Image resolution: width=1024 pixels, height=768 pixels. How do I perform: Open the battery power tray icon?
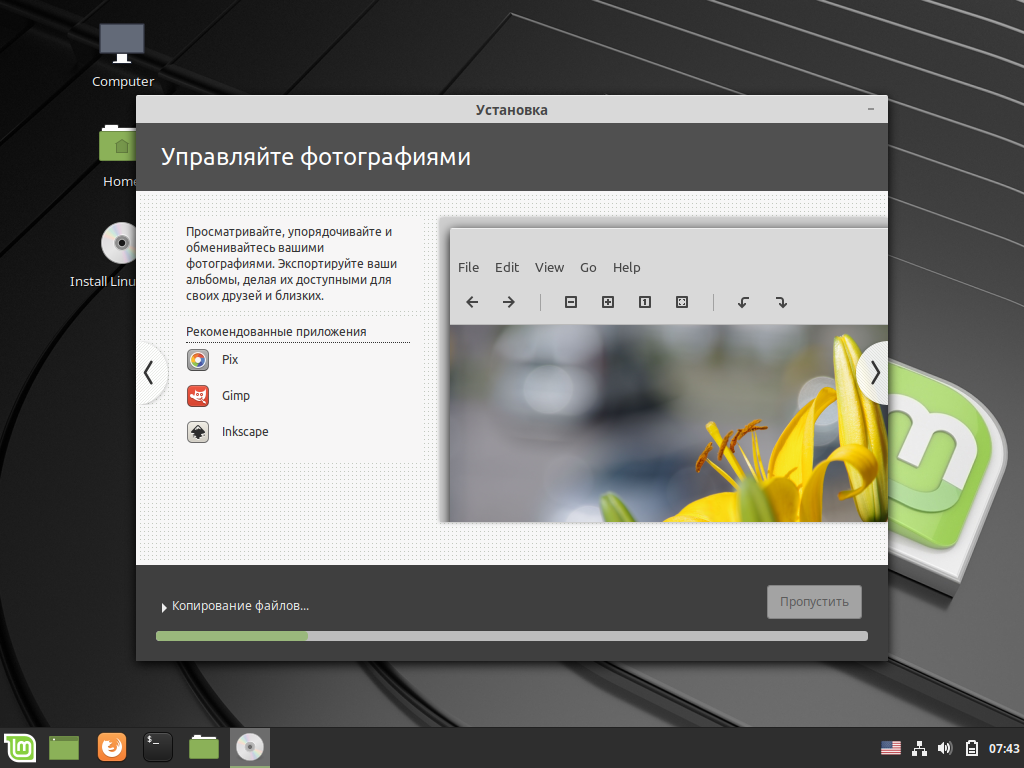point(972,748)
